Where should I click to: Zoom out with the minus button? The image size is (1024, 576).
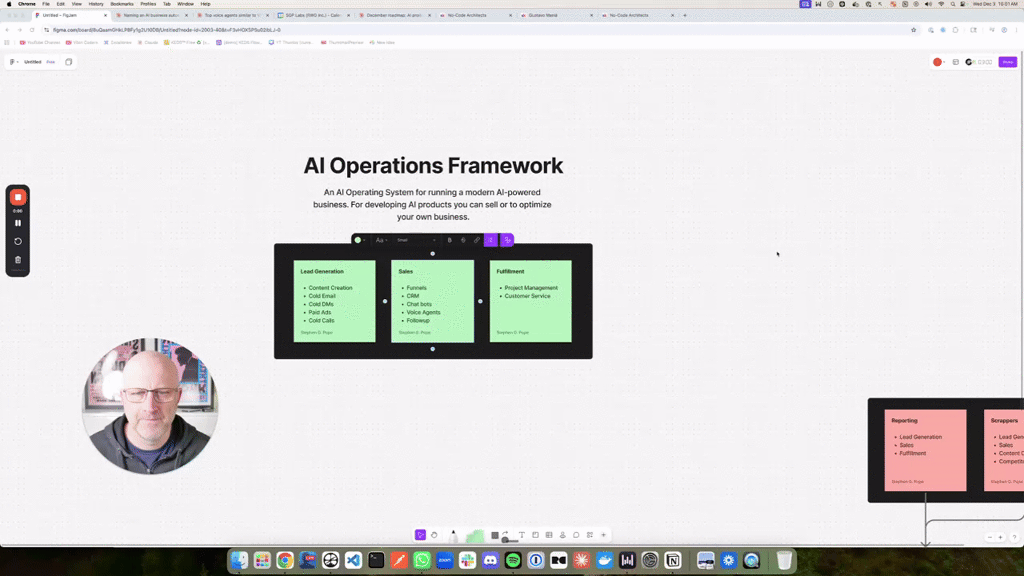990,537
